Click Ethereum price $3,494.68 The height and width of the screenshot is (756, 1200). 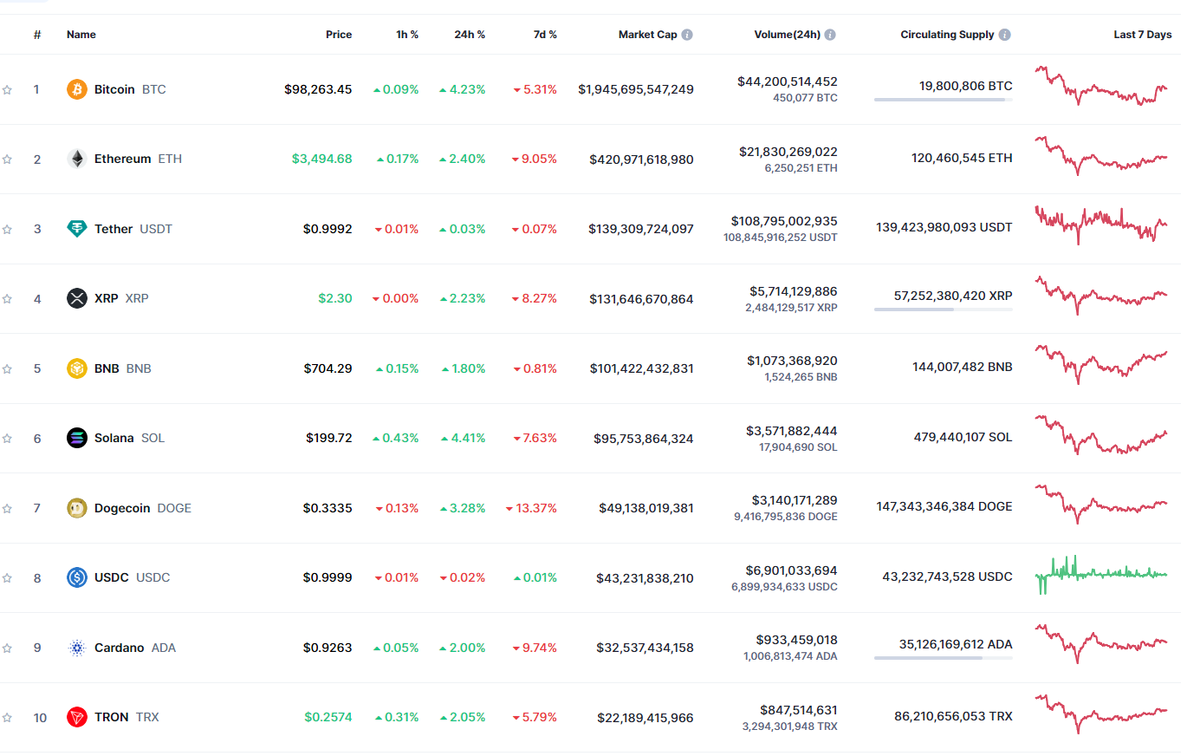(x=322, y=159)
